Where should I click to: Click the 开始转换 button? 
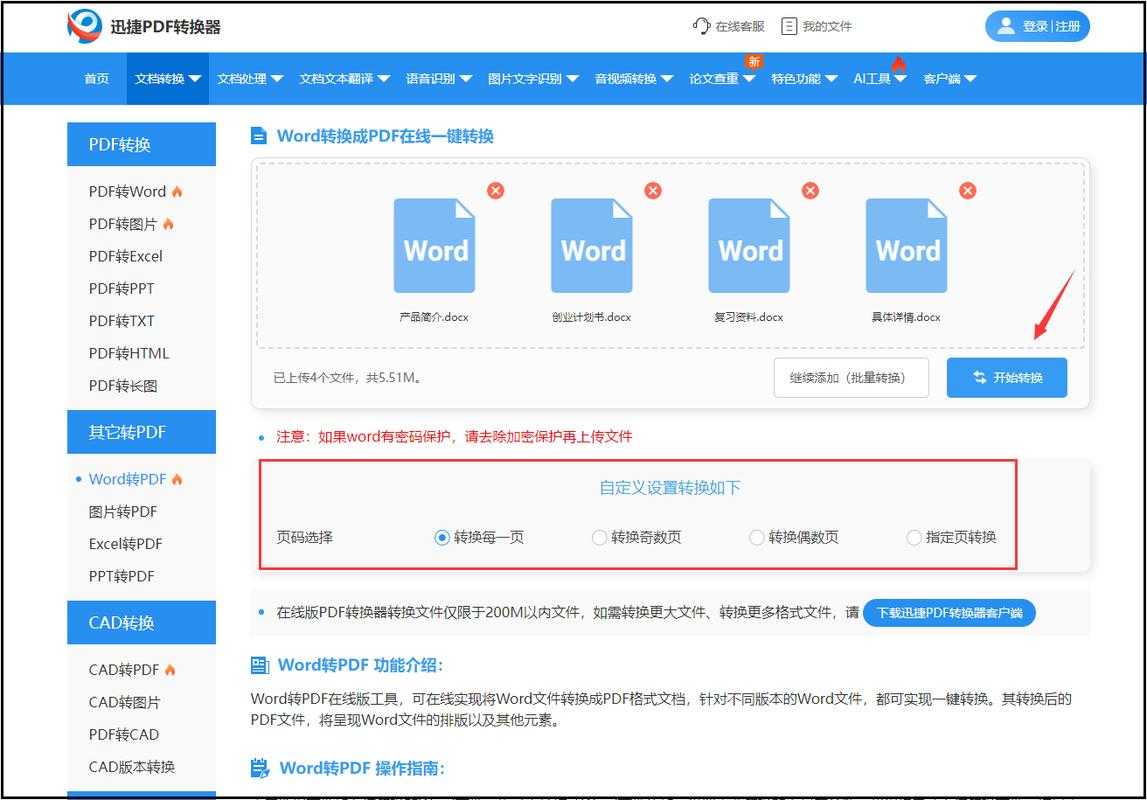click(x=1007, y=377)
